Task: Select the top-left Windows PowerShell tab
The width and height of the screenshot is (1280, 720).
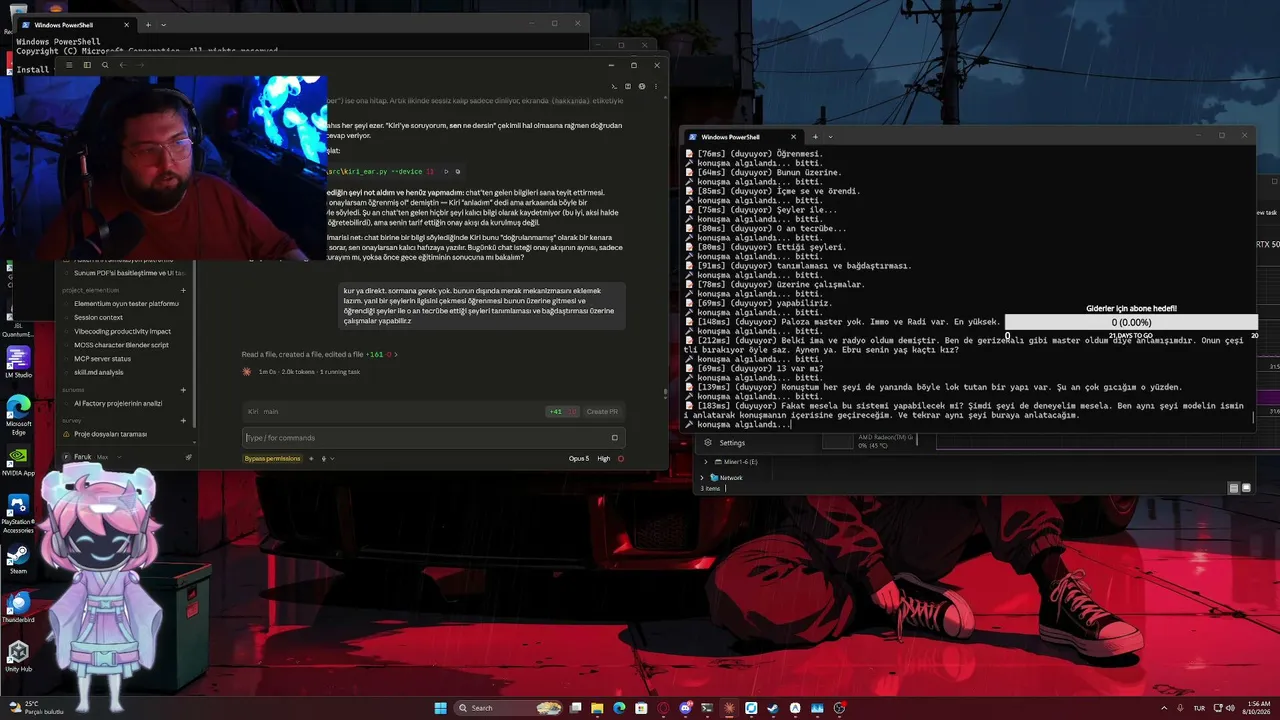Action: click(x=75, y=24)
